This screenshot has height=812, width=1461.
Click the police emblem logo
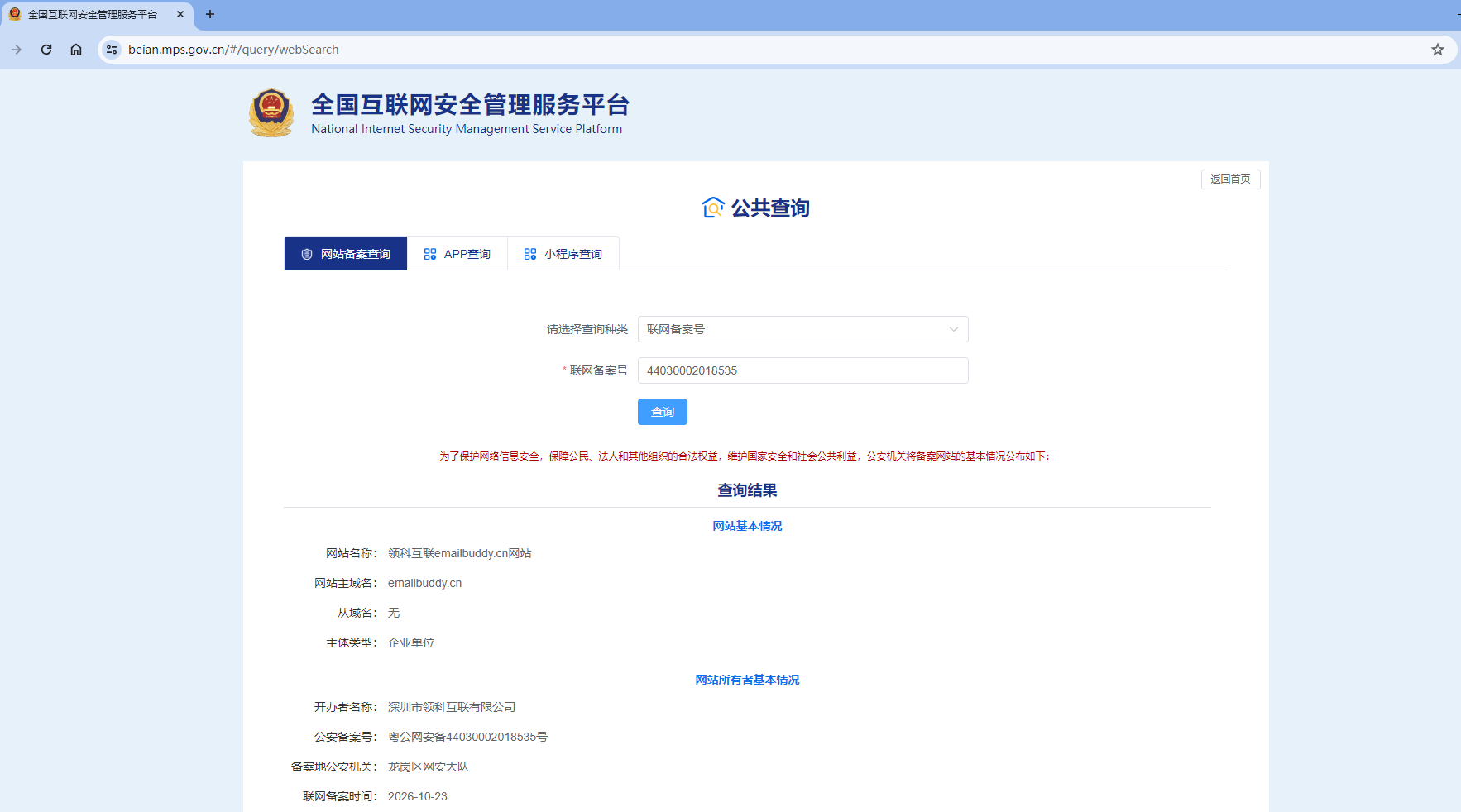tap(271, 113)
